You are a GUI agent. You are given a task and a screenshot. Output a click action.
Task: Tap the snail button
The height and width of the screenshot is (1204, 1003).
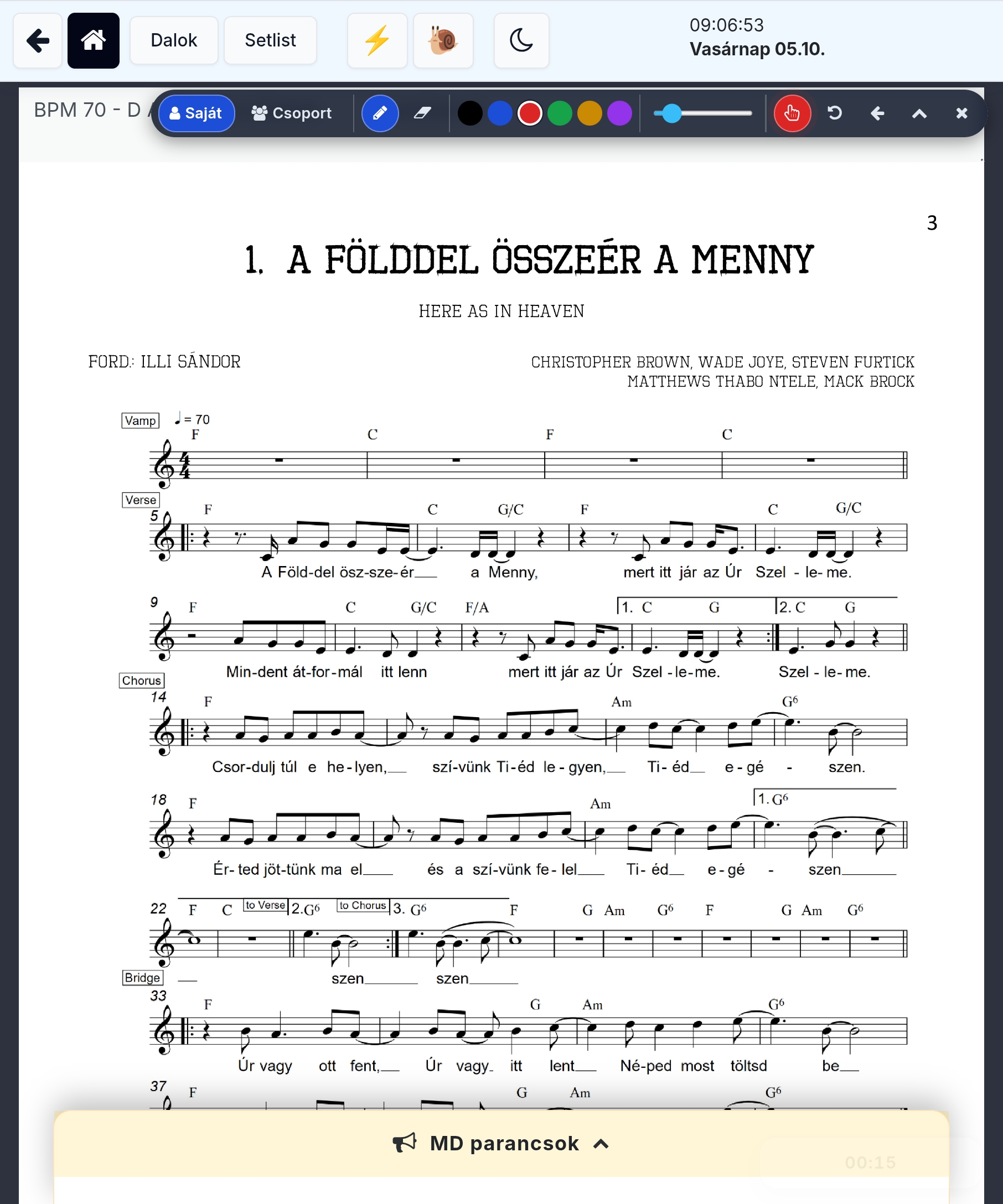443,41
